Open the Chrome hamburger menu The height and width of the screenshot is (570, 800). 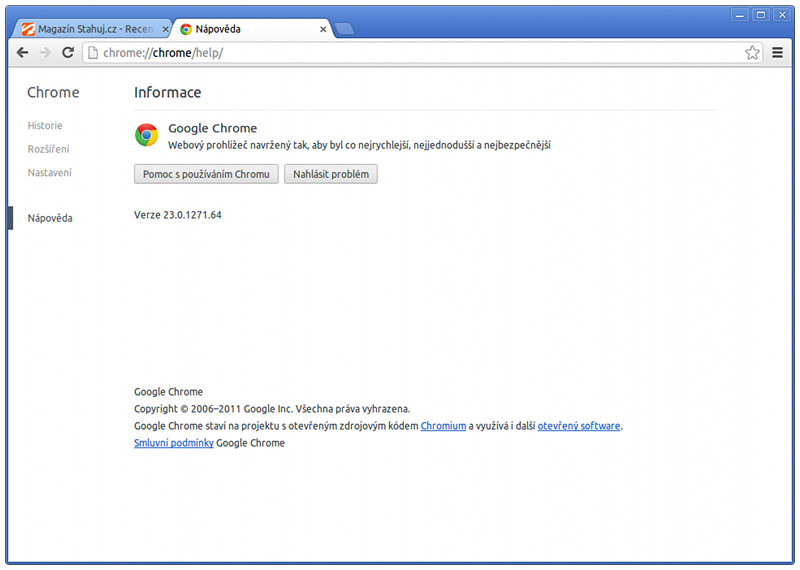click(x=777, y=53)
